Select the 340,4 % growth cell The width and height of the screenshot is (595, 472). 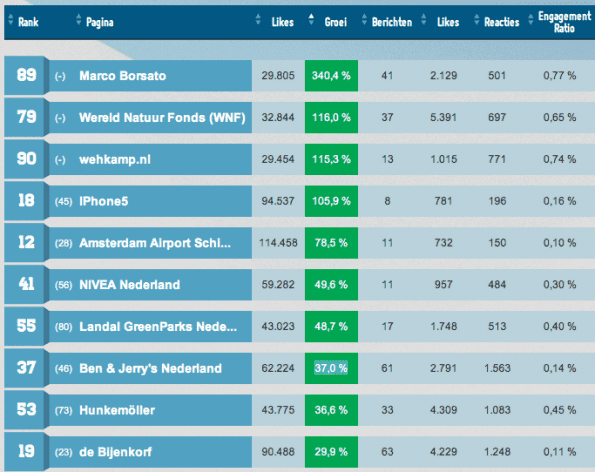(x=331, y=76)
